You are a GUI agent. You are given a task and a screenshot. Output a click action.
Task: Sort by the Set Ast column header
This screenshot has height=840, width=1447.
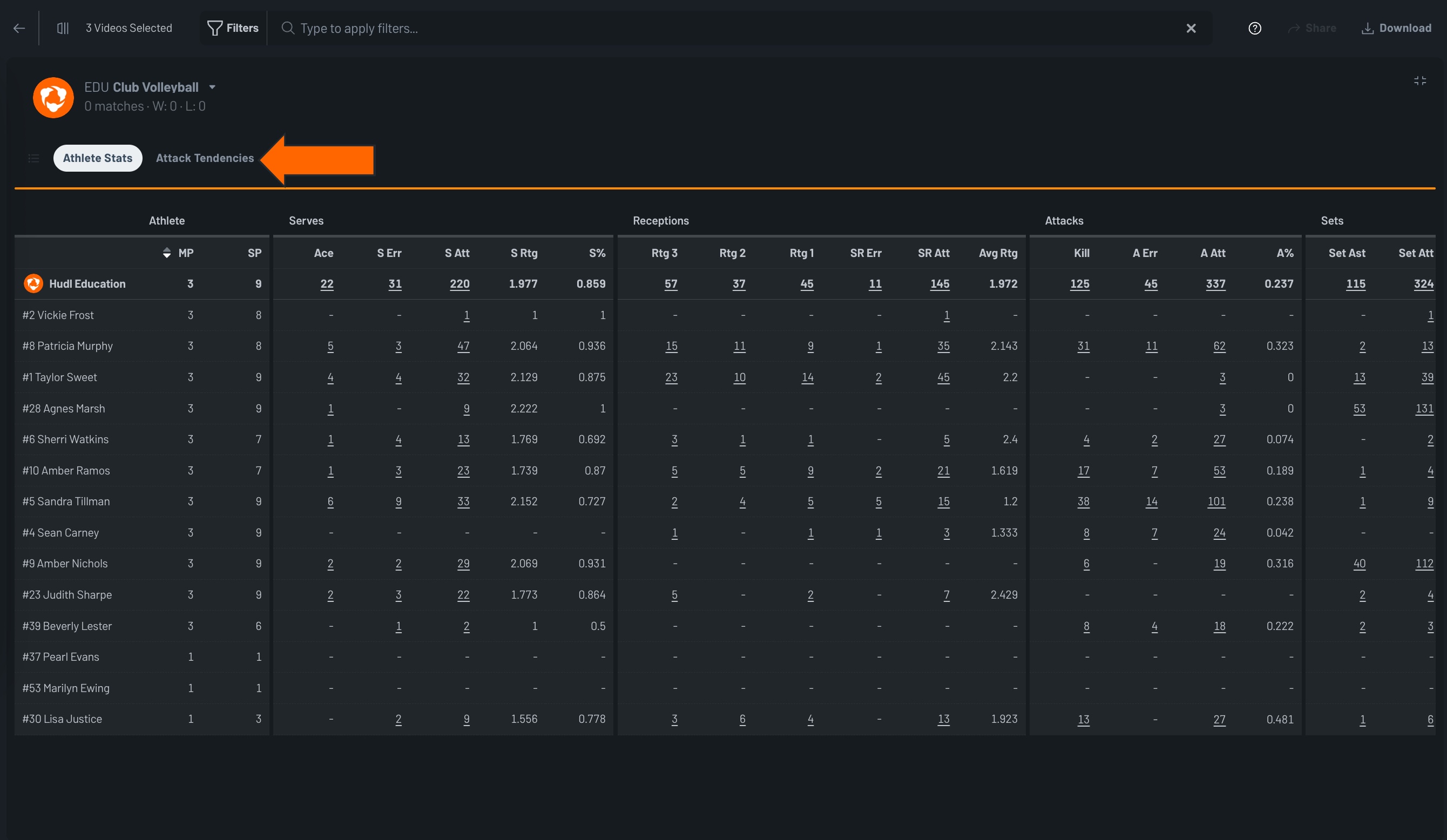tap(1347, 253)
